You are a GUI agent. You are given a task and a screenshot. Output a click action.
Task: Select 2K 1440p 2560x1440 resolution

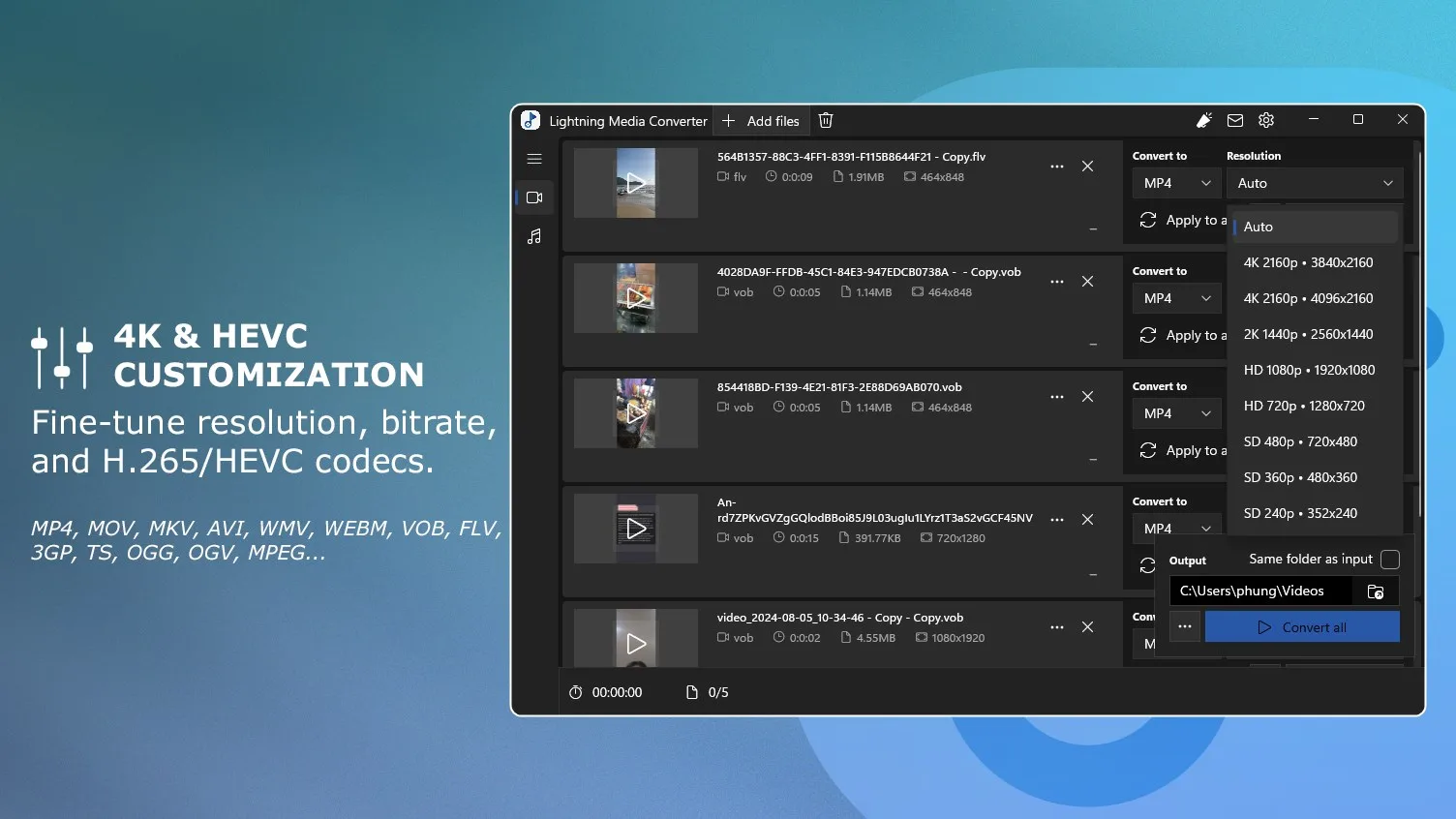1315,334
